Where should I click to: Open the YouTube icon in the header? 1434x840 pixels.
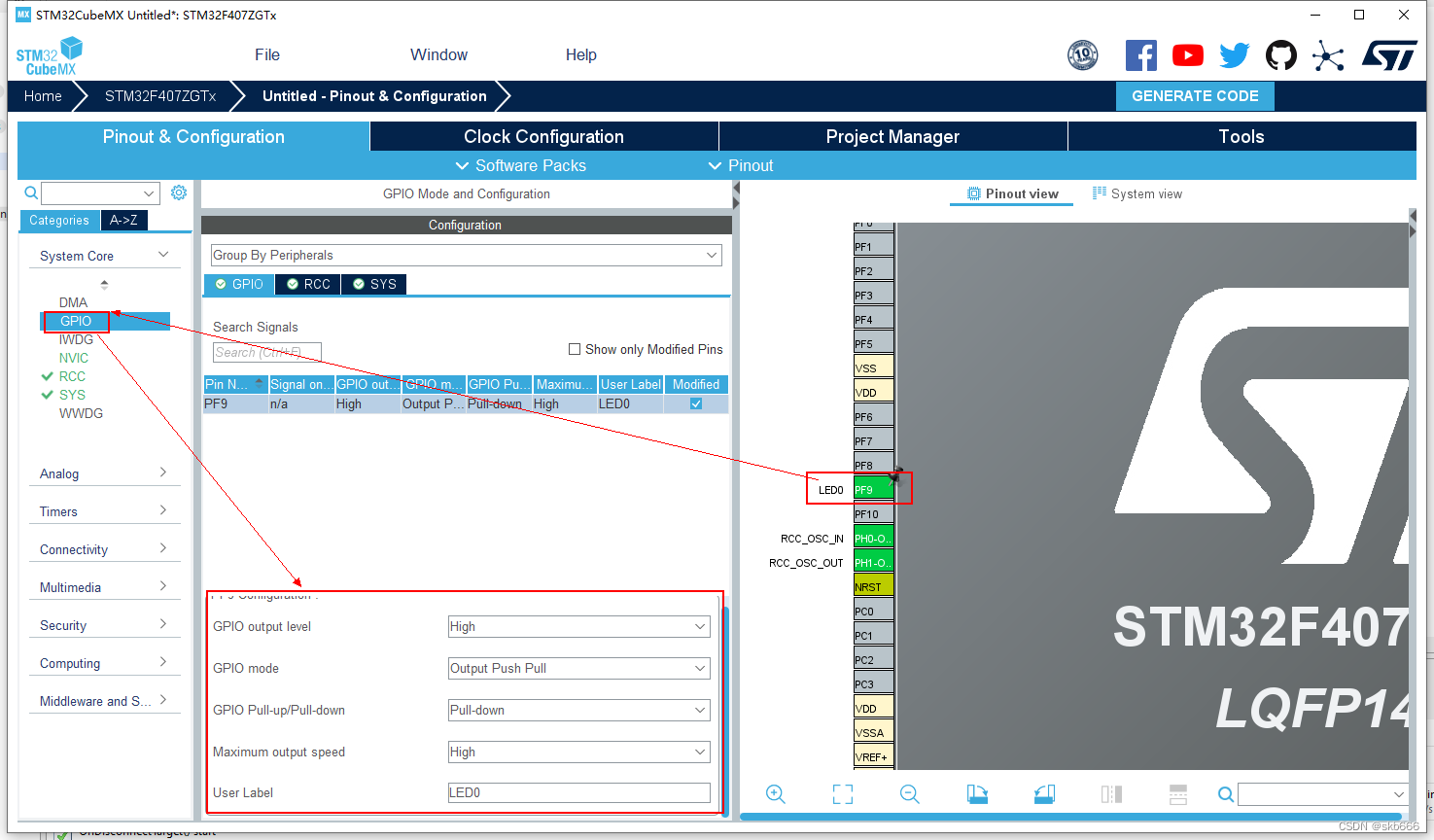[1187, 55]
